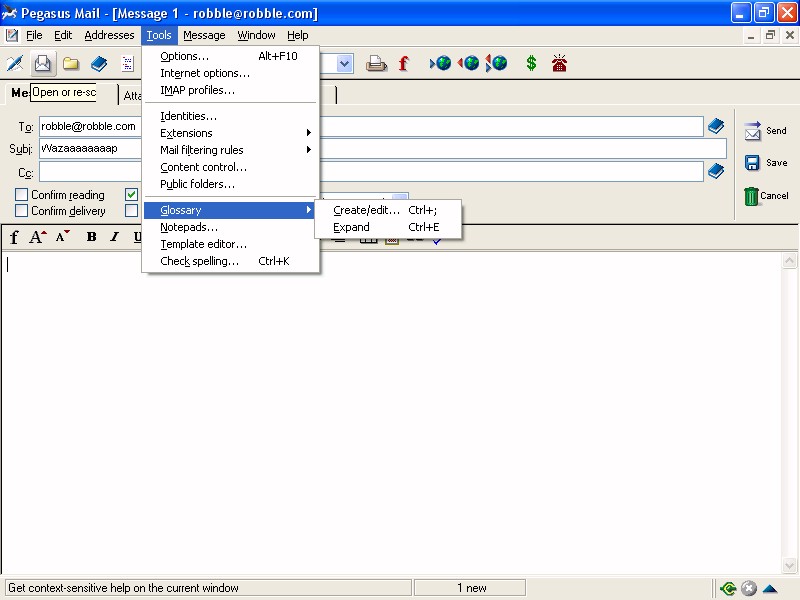Toggle bold formatting B icon
Viewport: 800px width, 600px height.
coord(91,237)
